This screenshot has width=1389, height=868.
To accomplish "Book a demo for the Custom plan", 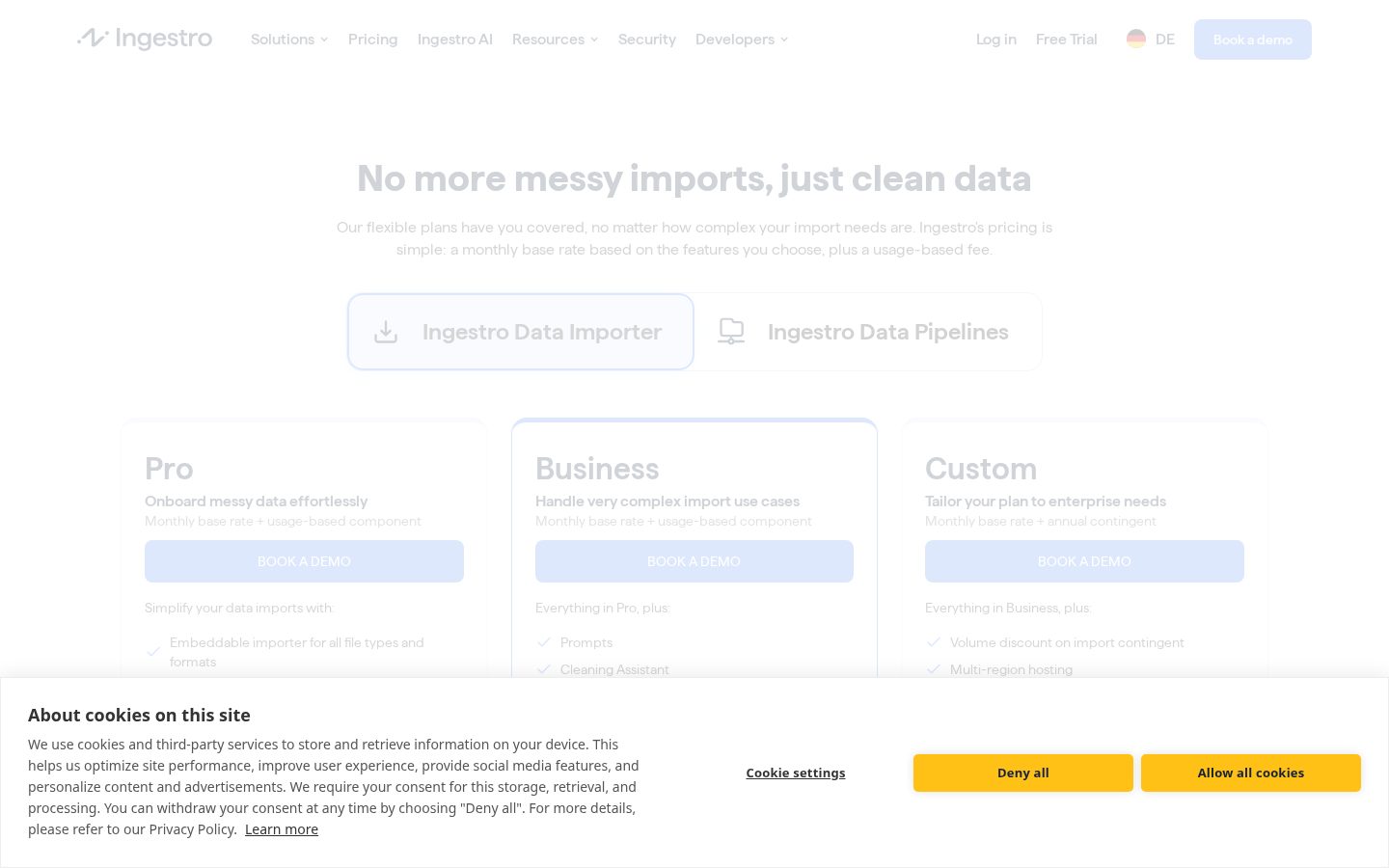I will (x=1084, y=561).
